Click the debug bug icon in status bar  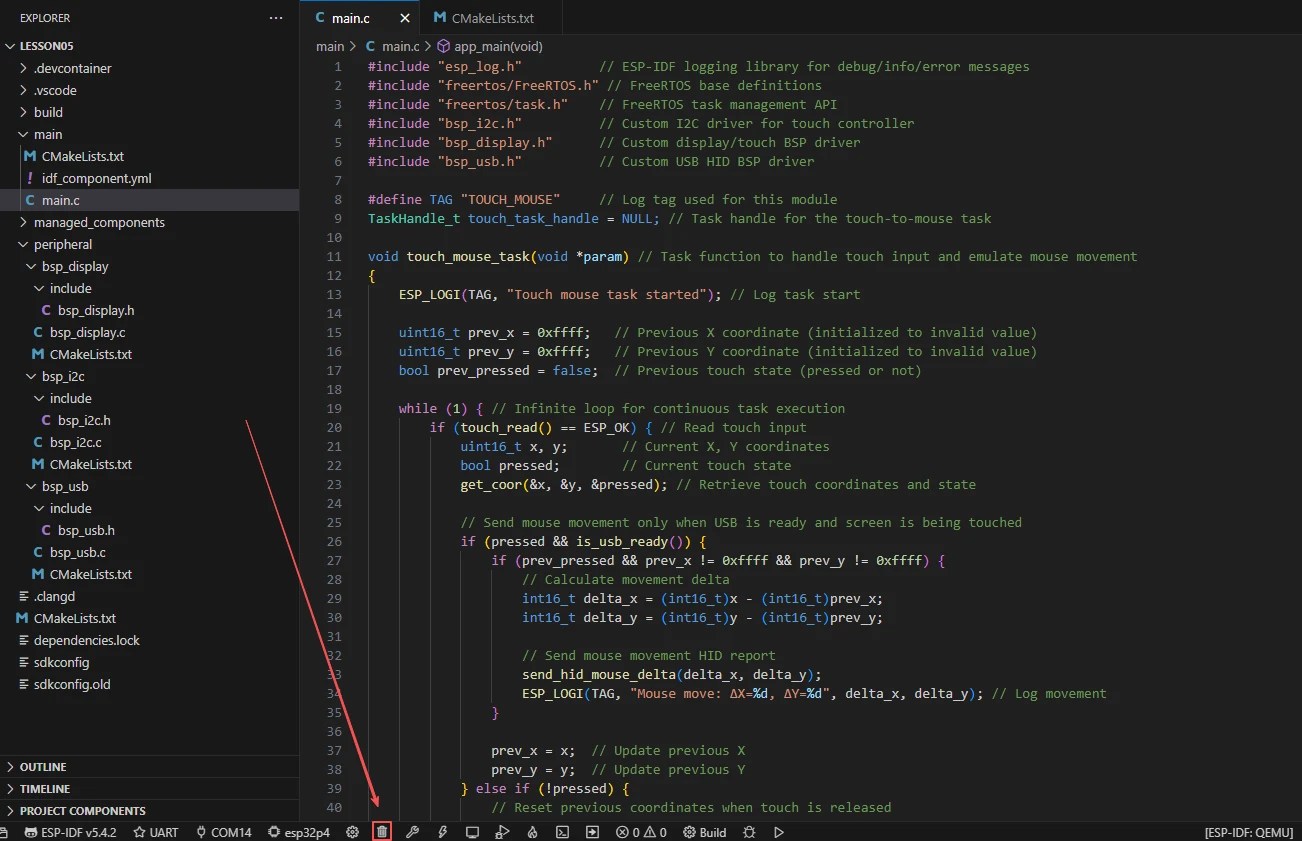[x=748, y=832]
